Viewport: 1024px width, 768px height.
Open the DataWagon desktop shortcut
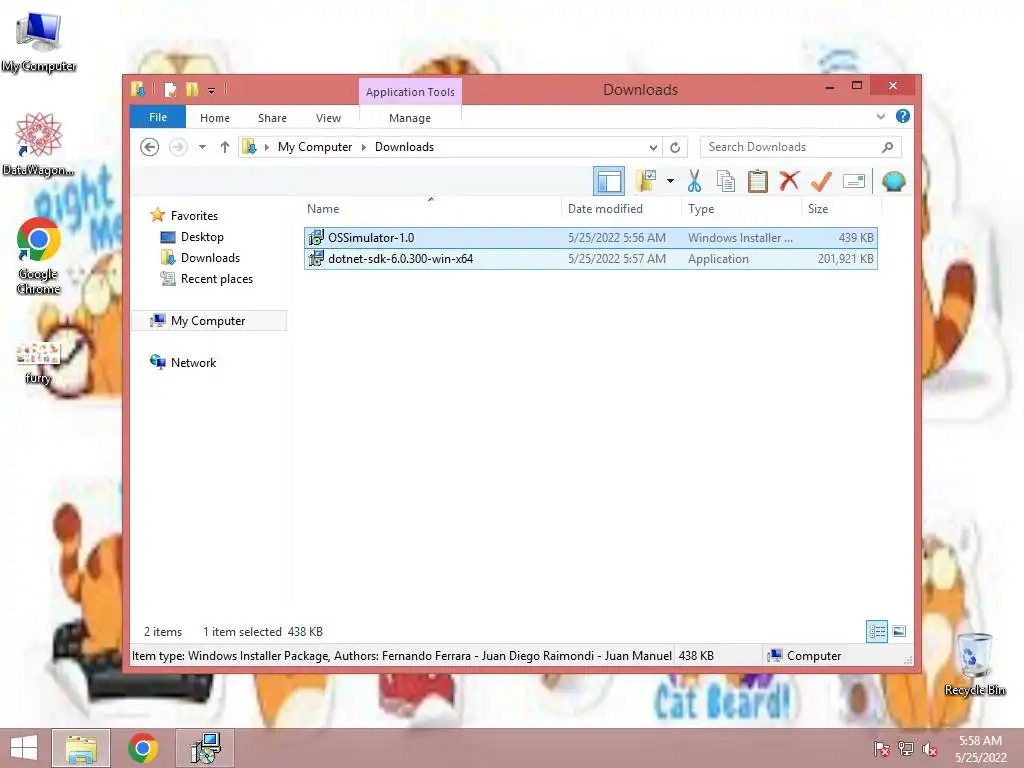[39, 144]
